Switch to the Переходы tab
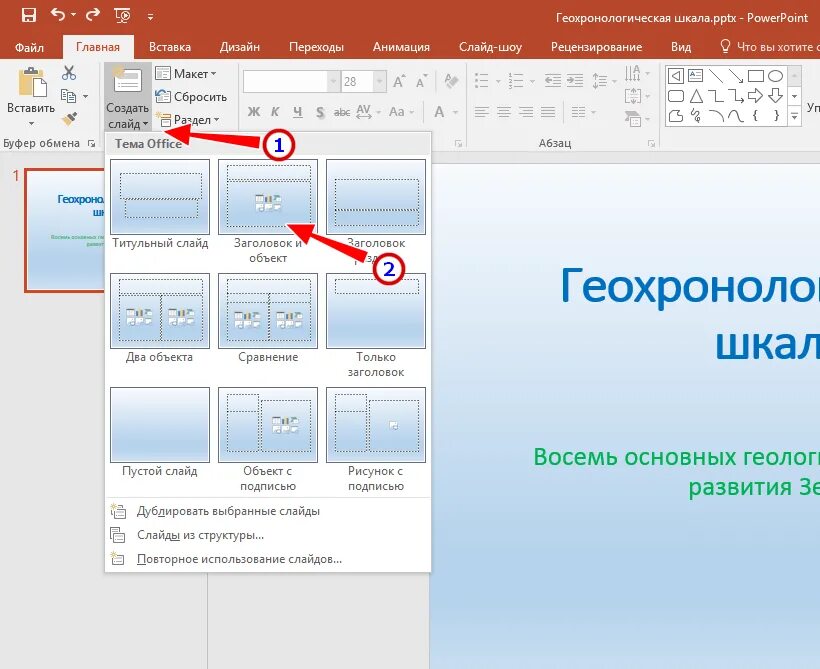 click(x=316, y=47)
